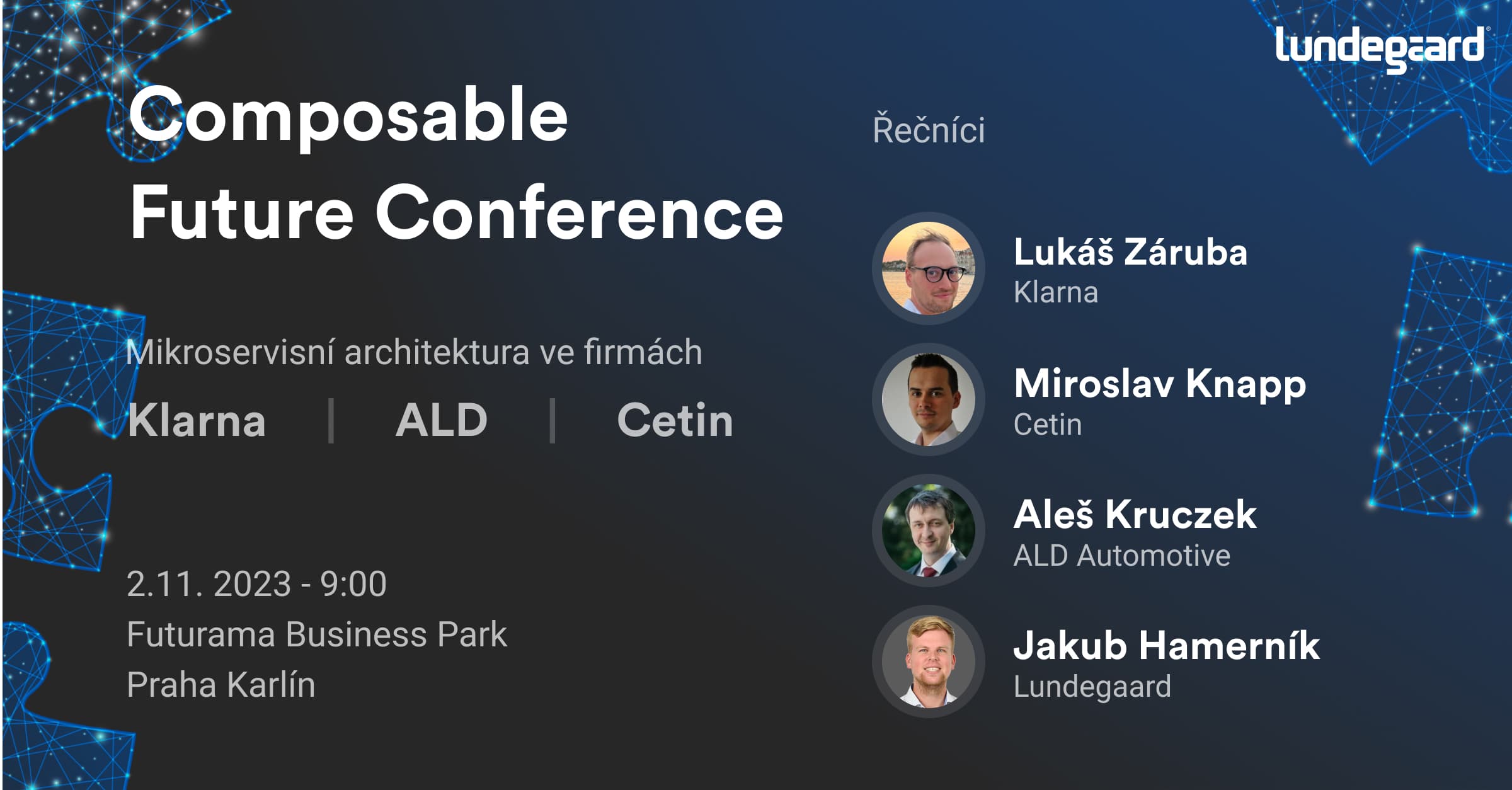1512x790 pixels.
Task: Click Lukáš Záruba's profile photo
Action: [928, 268]
